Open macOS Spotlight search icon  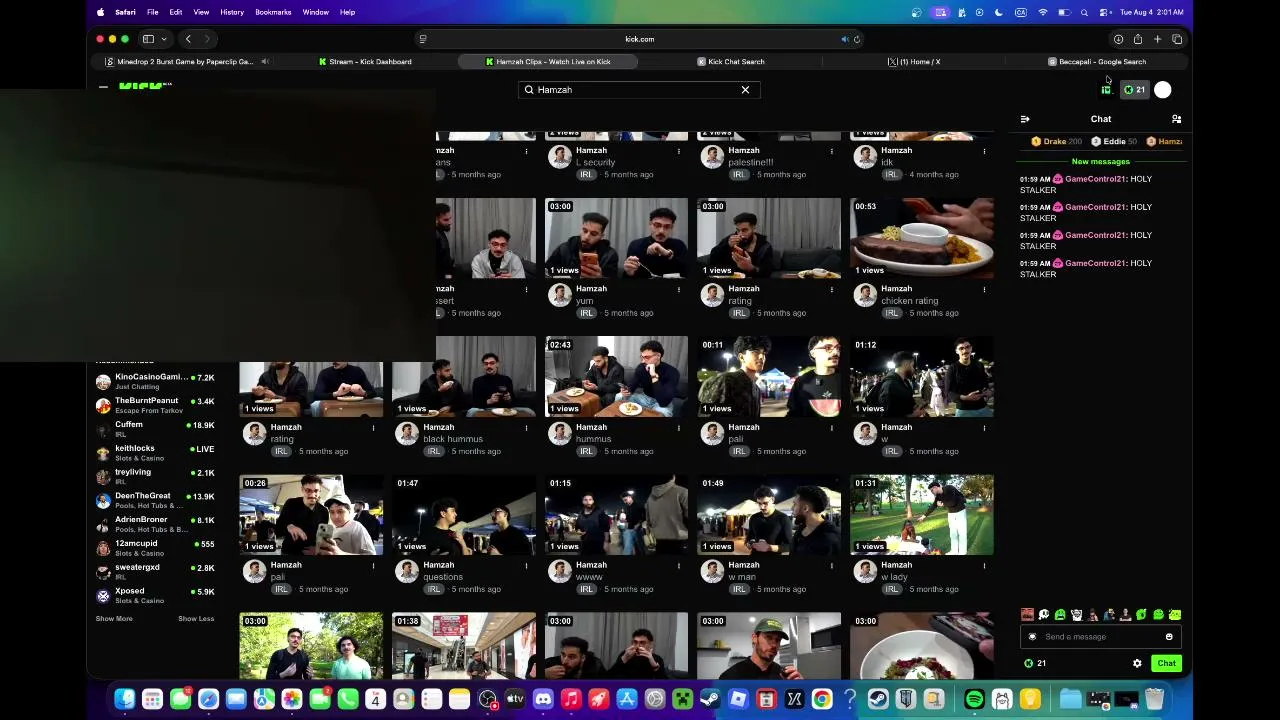coord(1085,12)
